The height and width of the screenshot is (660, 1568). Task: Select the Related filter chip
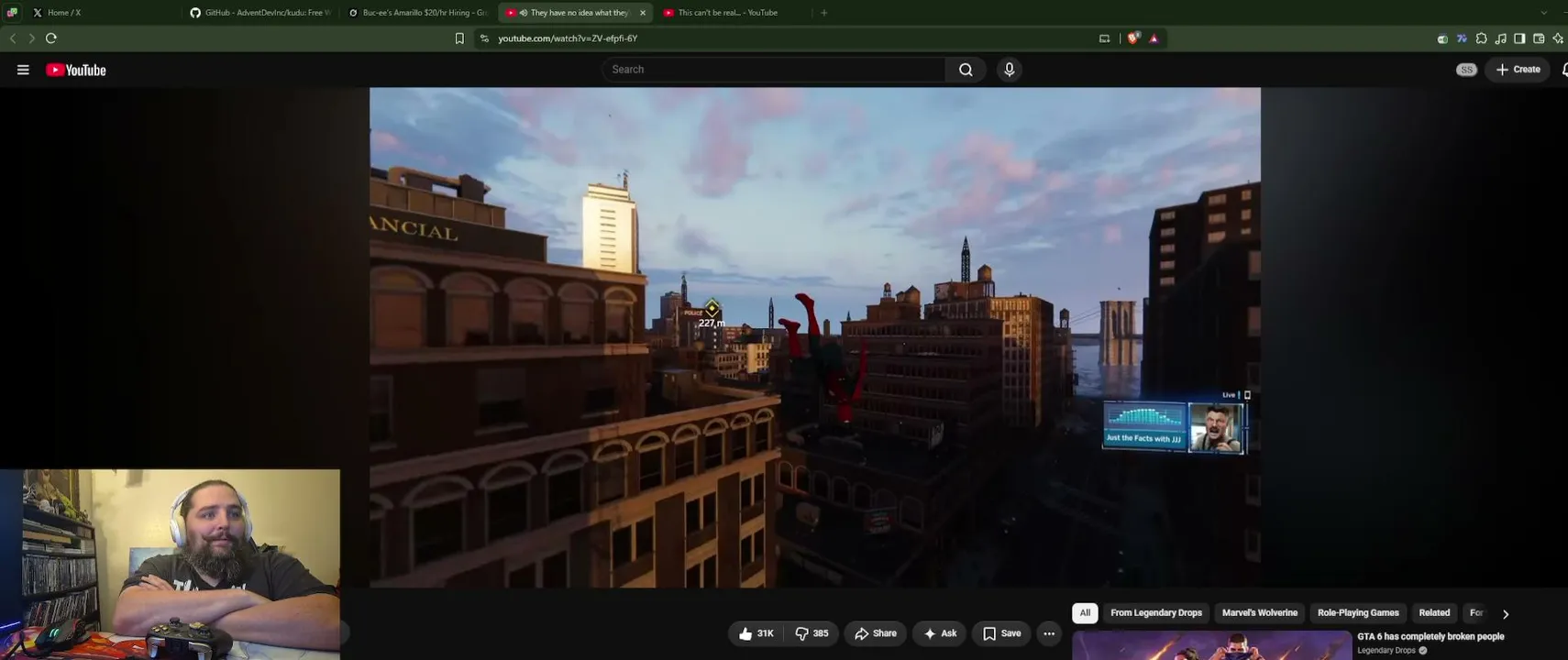[1434, 613]
